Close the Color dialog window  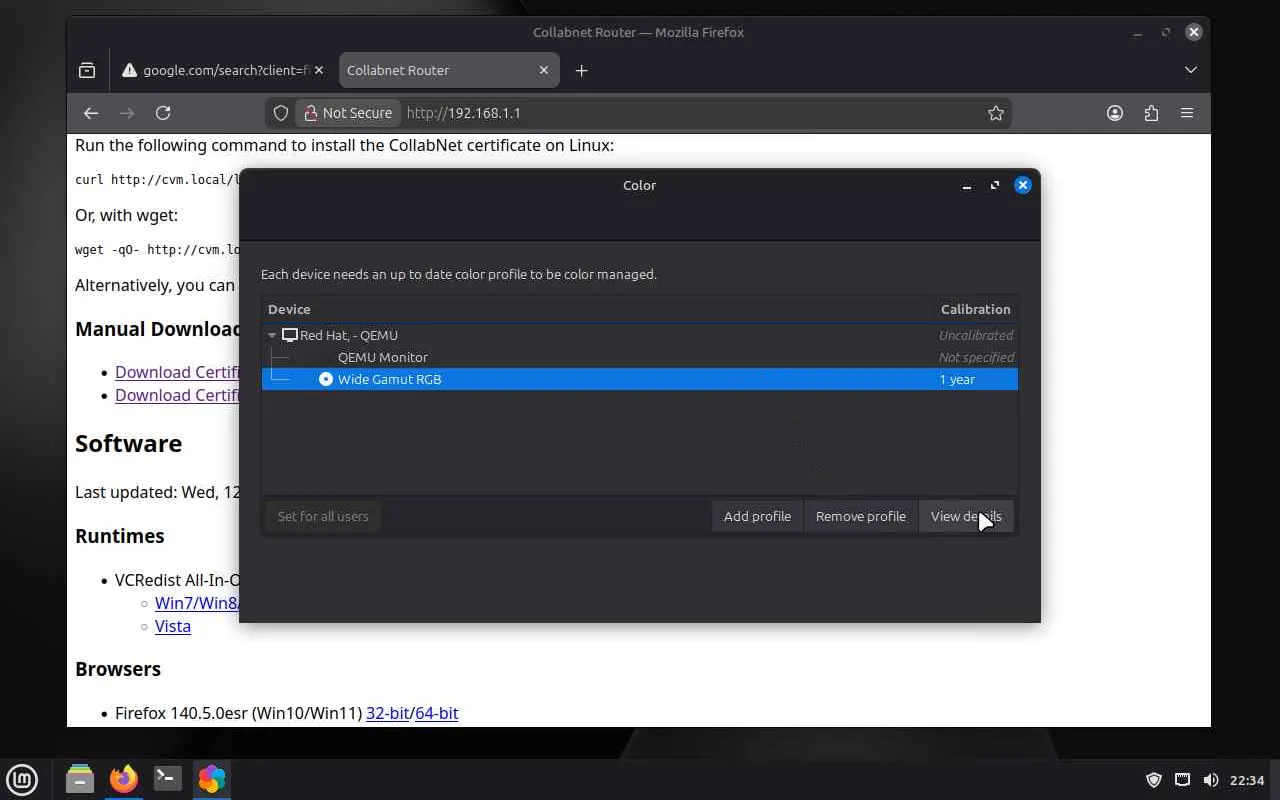1023,185
